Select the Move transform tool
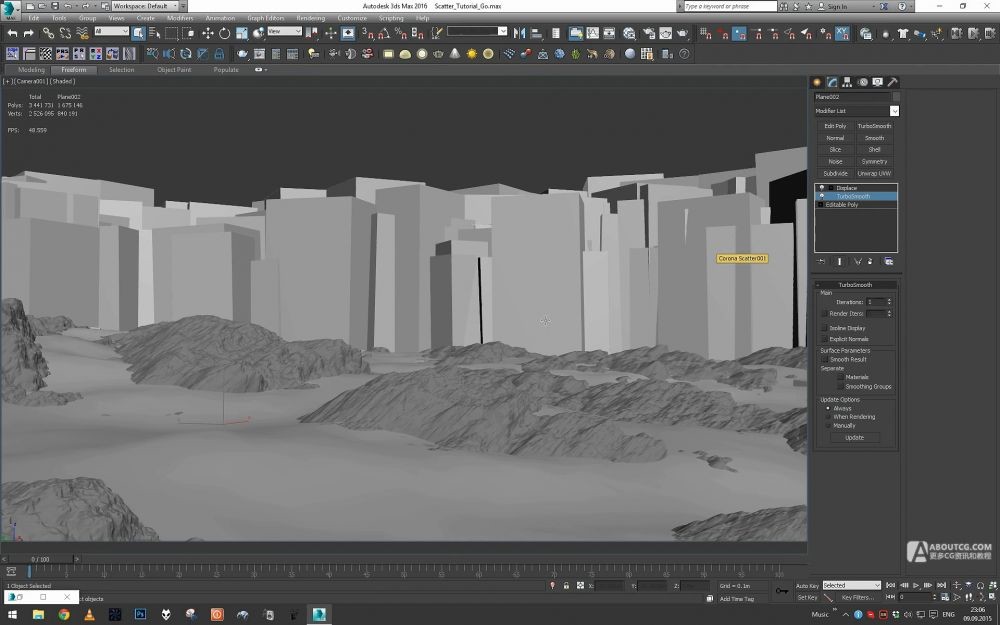Viewport: 1000px width, 625px height. [x=208, y=33]
